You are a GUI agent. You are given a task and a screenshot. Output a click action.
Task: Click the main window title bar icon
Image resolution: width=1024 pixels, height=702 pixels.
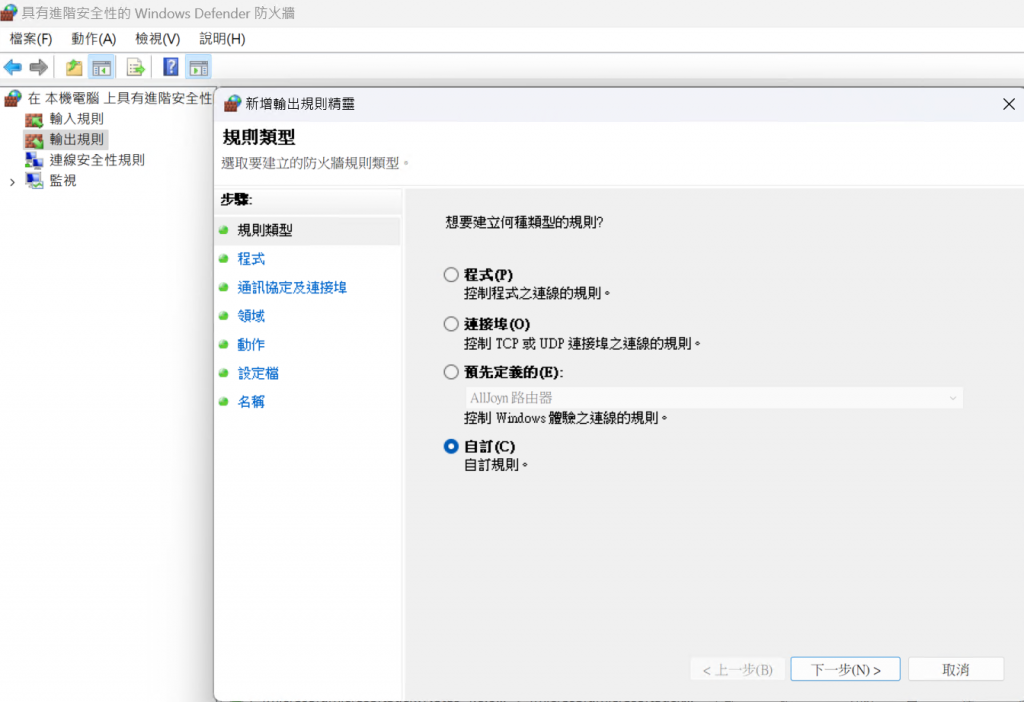tap(8, 12)
